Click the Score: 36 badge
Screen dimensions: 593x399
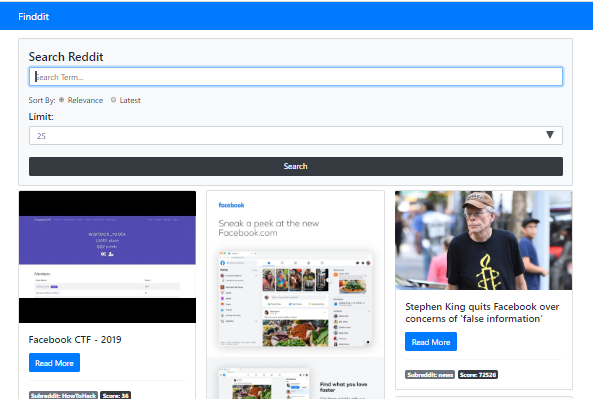[116, 395]
